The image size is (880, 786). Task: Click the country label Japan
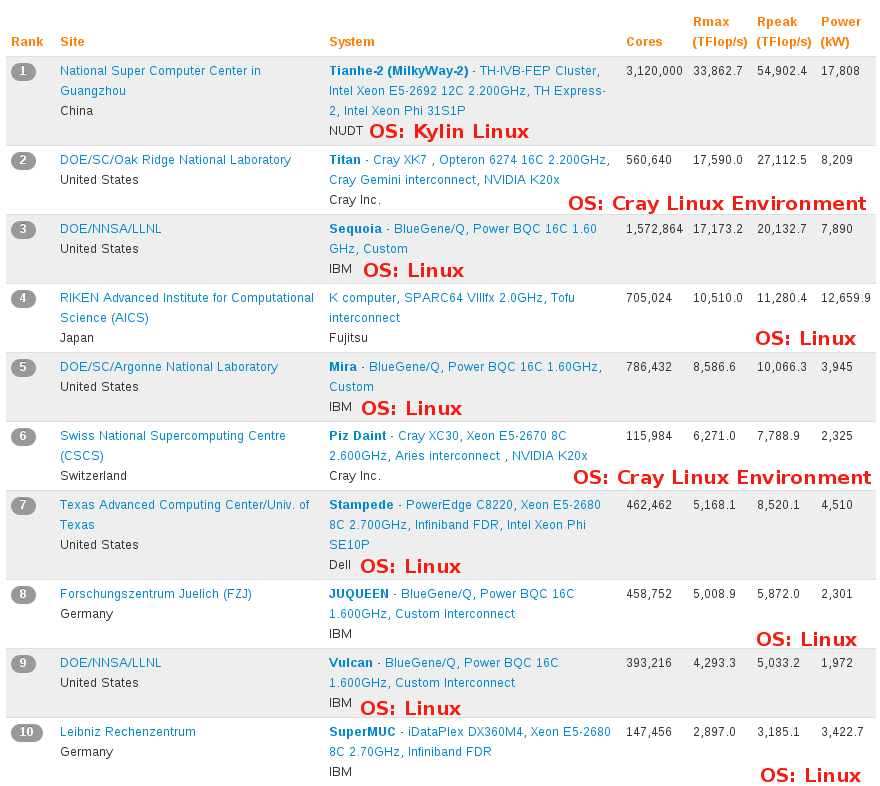(77, 338)
